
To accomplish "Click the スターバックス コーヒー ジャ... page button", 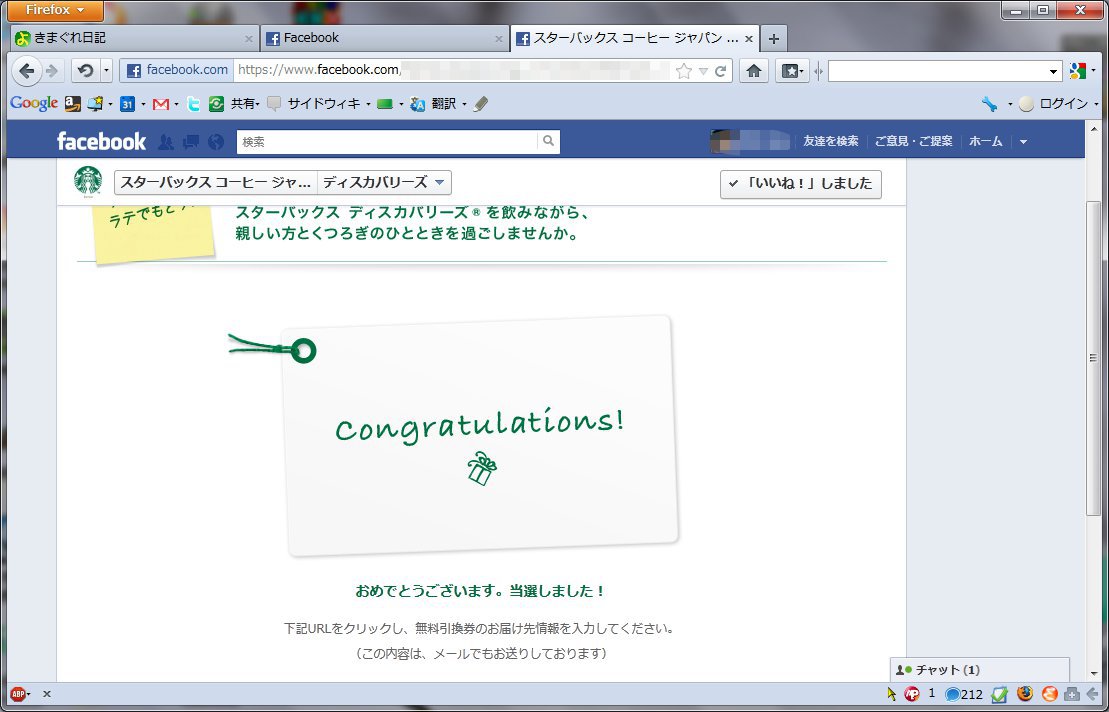I will (216, 182).
